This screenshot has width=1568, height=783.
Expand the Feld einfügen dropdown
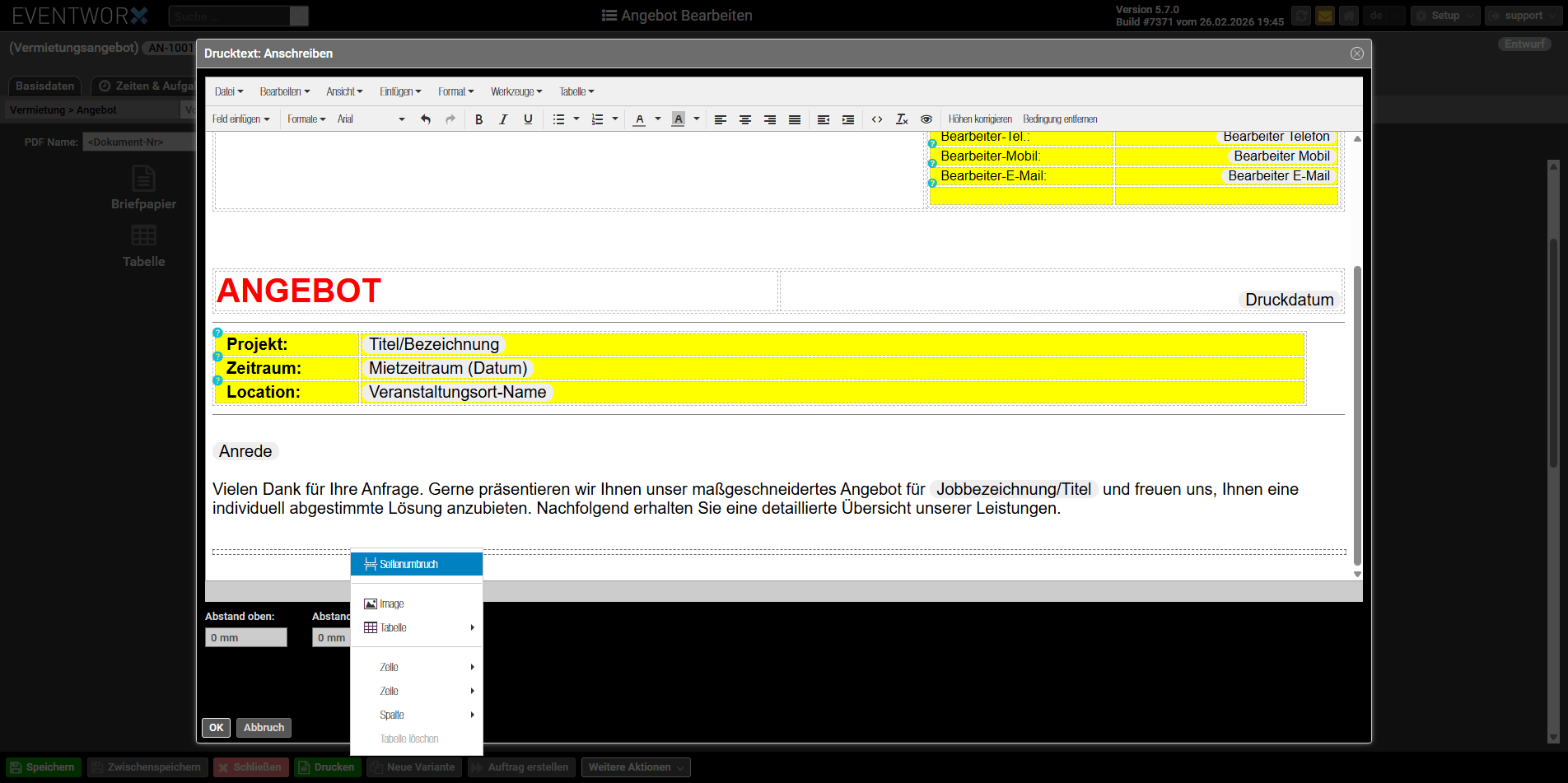(240, 119)
